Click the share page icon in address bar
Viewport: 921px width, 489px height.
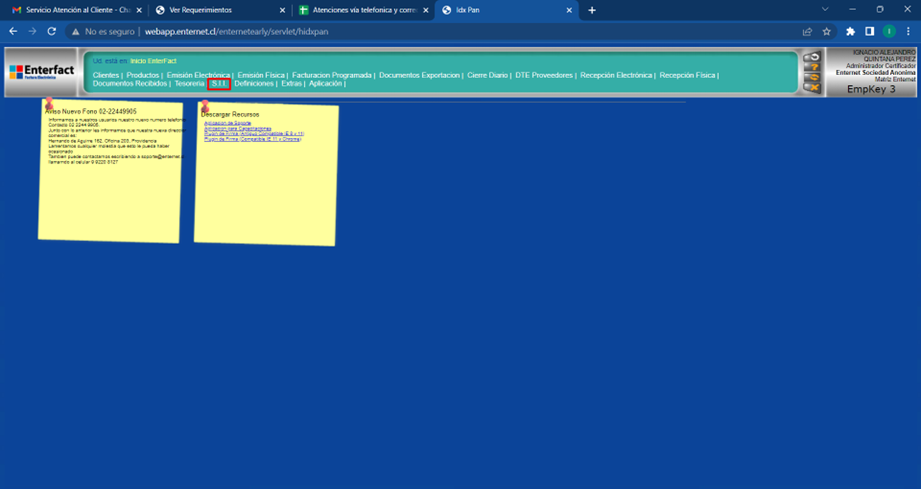click(807, 32)
